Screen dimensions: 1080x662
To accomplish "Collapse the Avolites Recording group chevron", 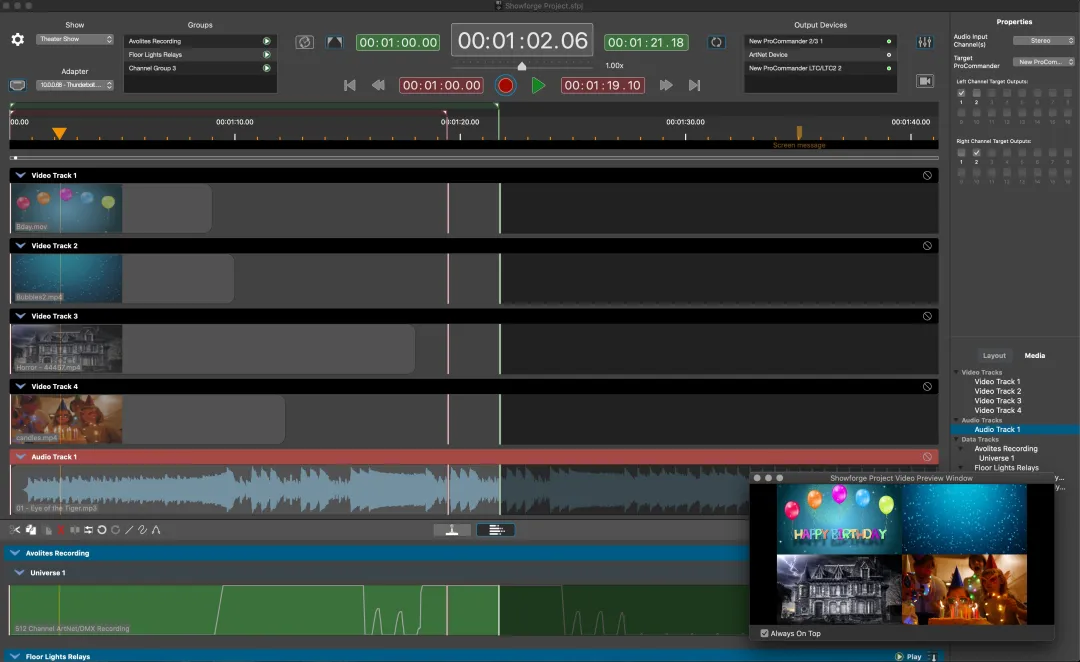I will coord(15,553).
